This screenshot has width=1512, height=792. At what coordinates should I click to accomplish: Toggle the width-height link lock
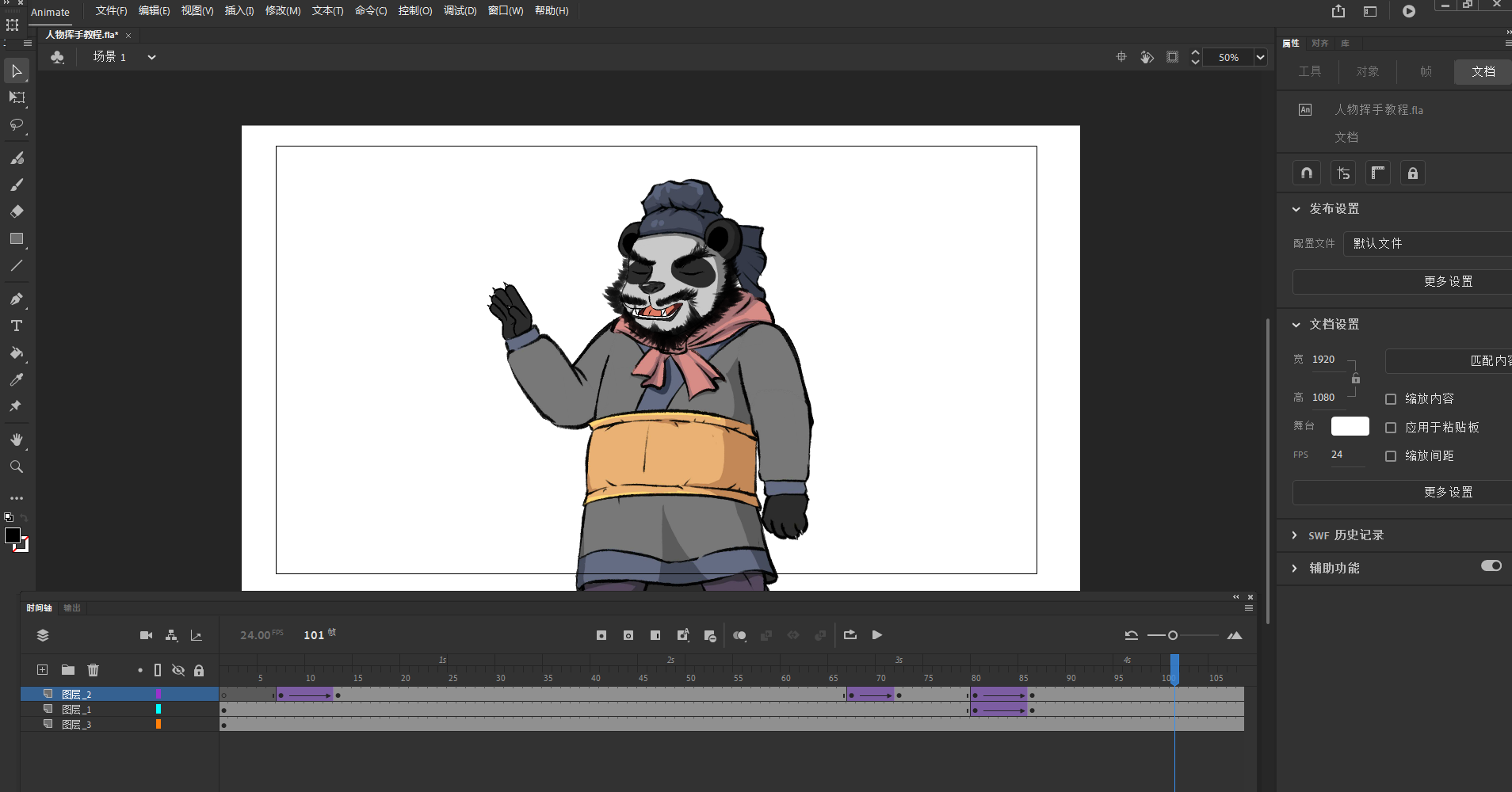[1356, 378]
